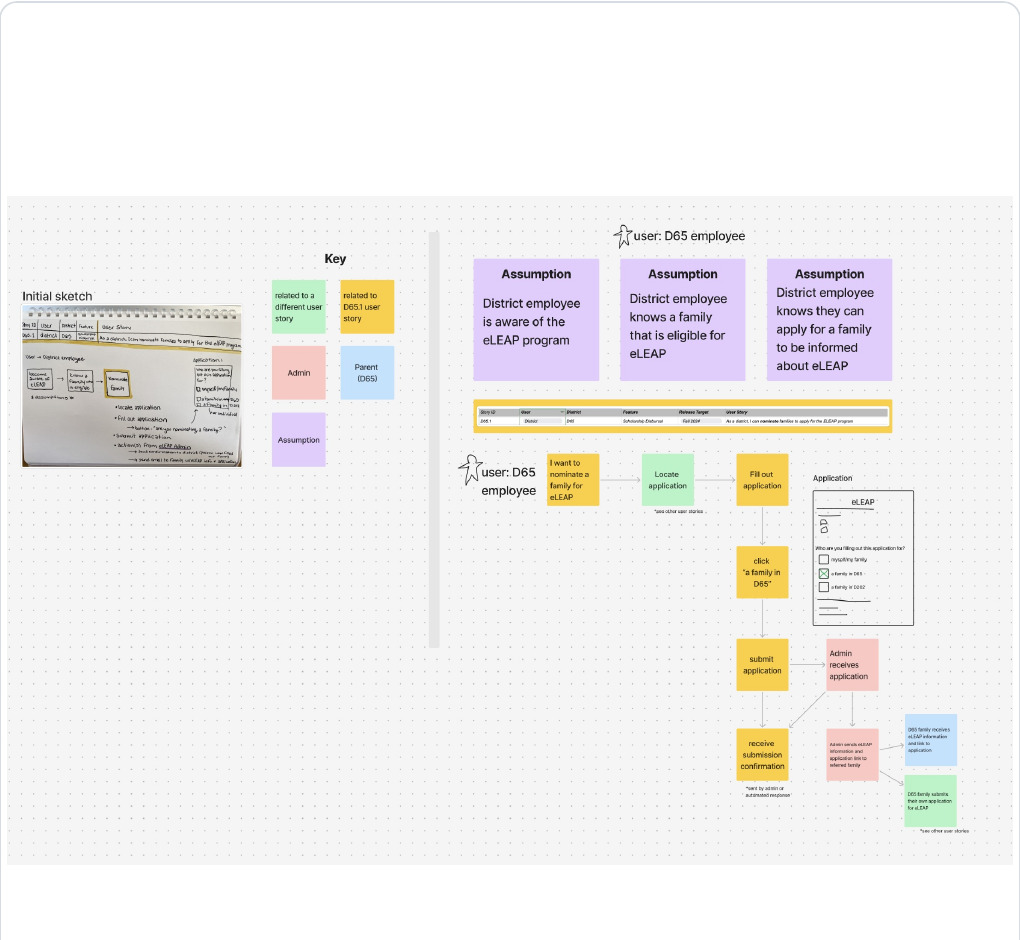Click the 'eLEAP' title inside the wireframe

(863, 502)
